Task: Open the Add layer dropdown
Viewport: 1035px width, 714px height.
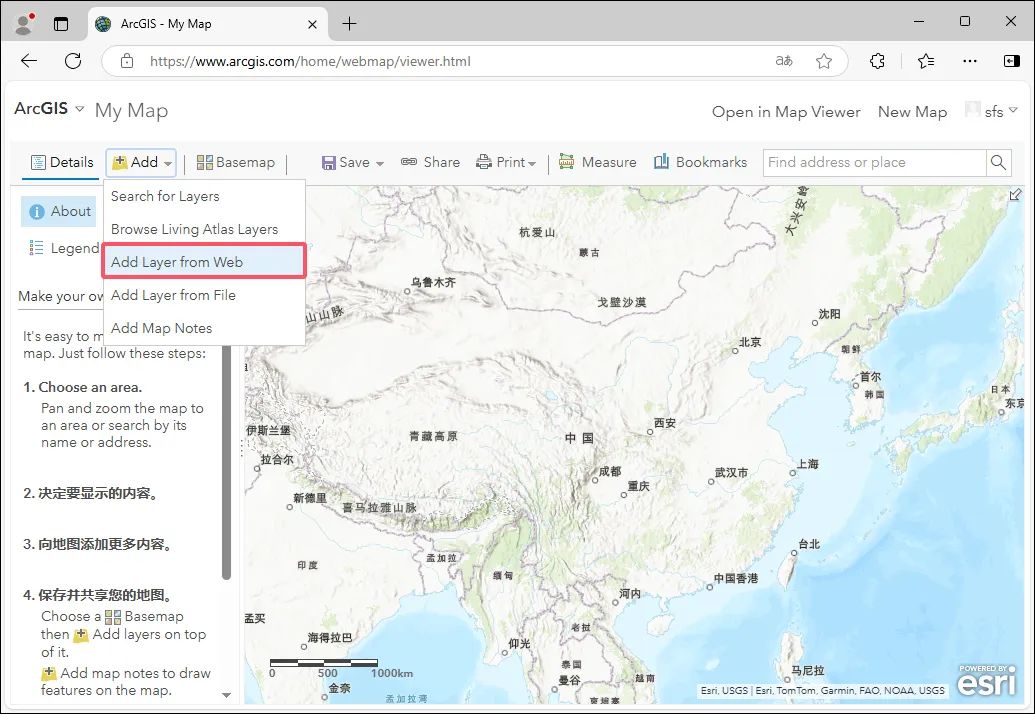Action: [141, 162]
